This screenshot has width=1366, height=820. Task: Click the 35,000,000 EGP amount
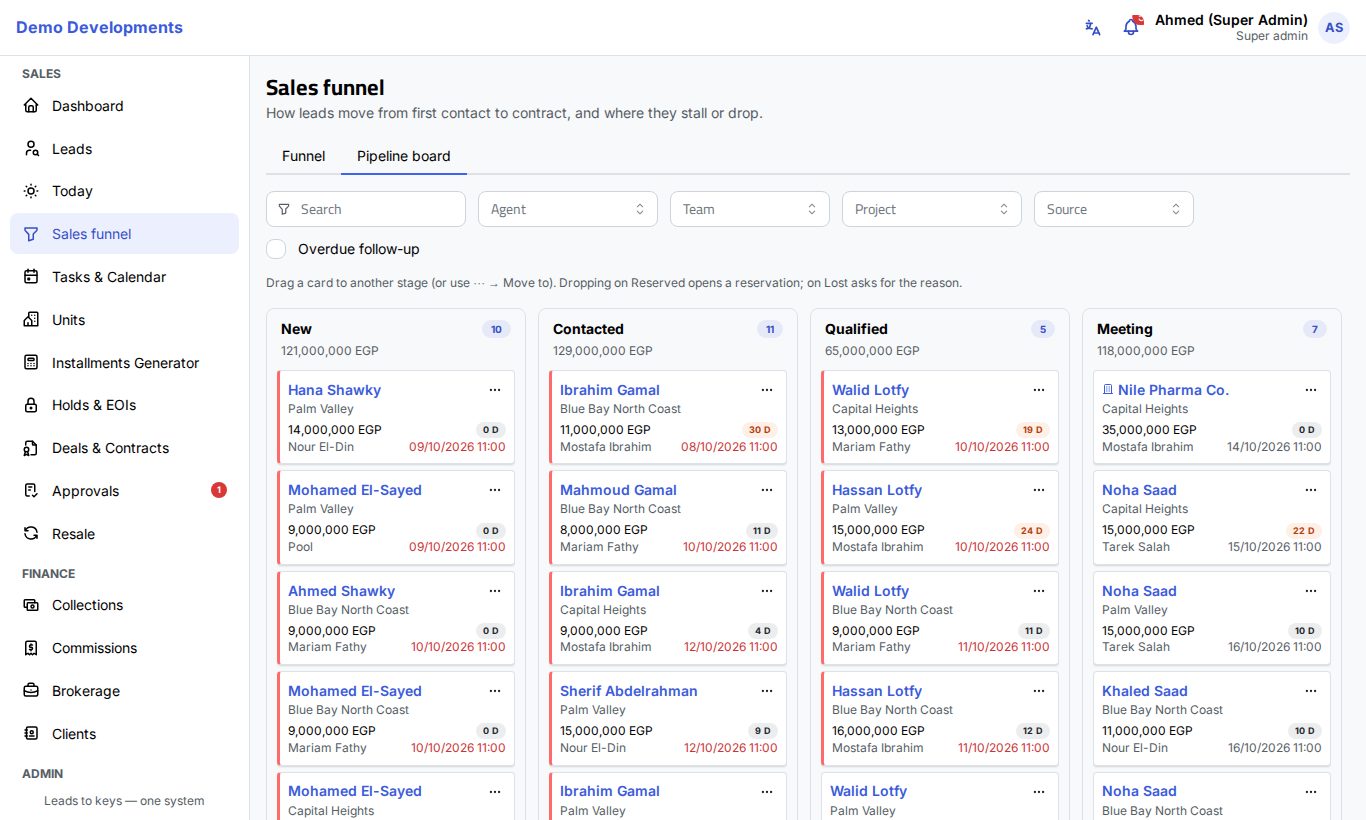coord(1148,430)
